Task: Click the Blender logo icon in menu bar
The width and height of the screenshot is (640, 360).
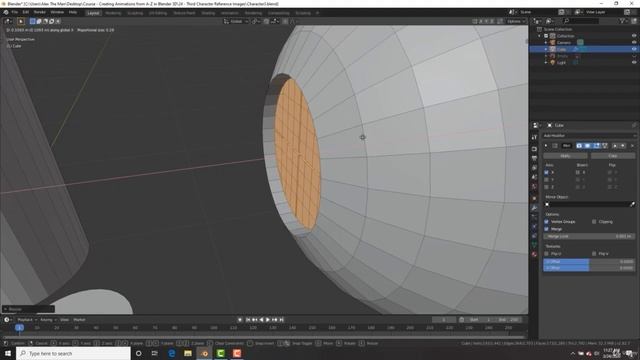Action: pos(6,12)
